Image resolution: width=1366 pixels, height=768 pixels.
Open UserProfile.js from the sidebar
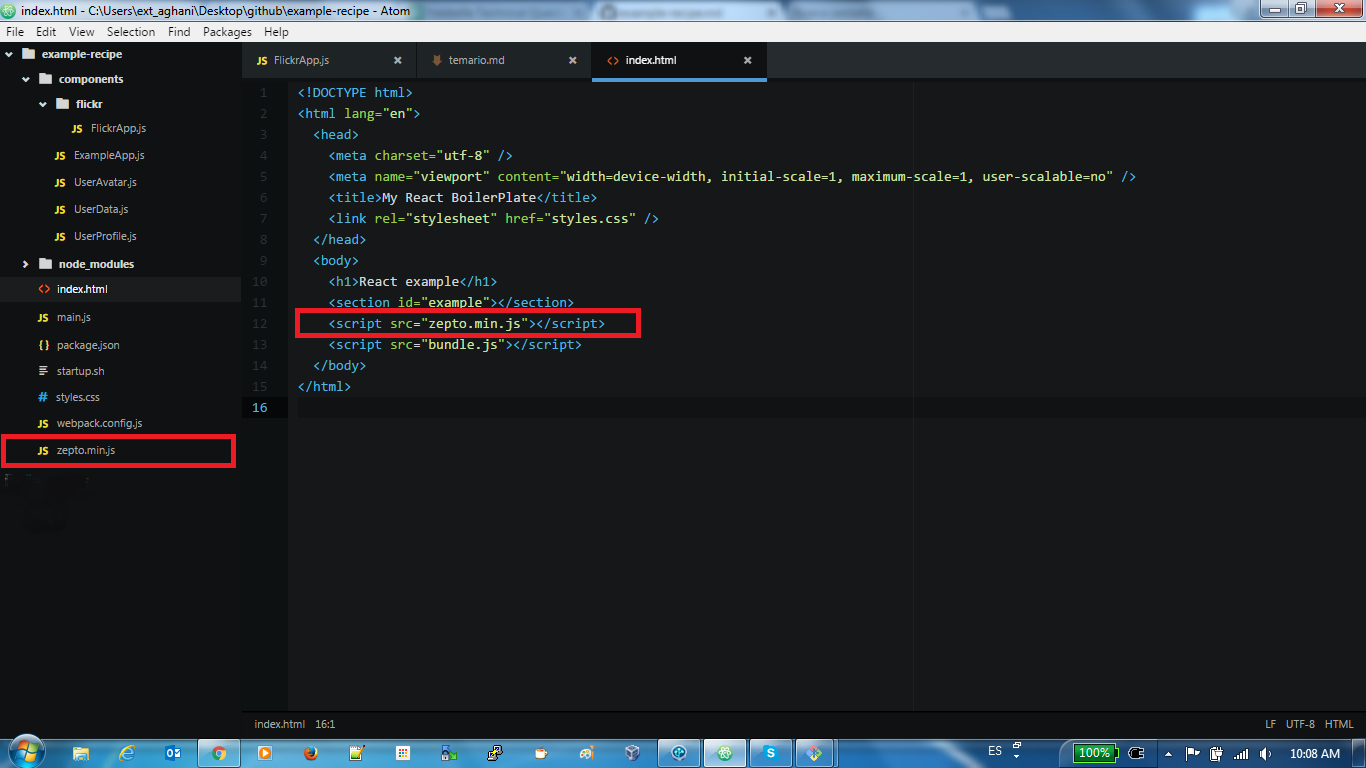click(x=105, y=237)
